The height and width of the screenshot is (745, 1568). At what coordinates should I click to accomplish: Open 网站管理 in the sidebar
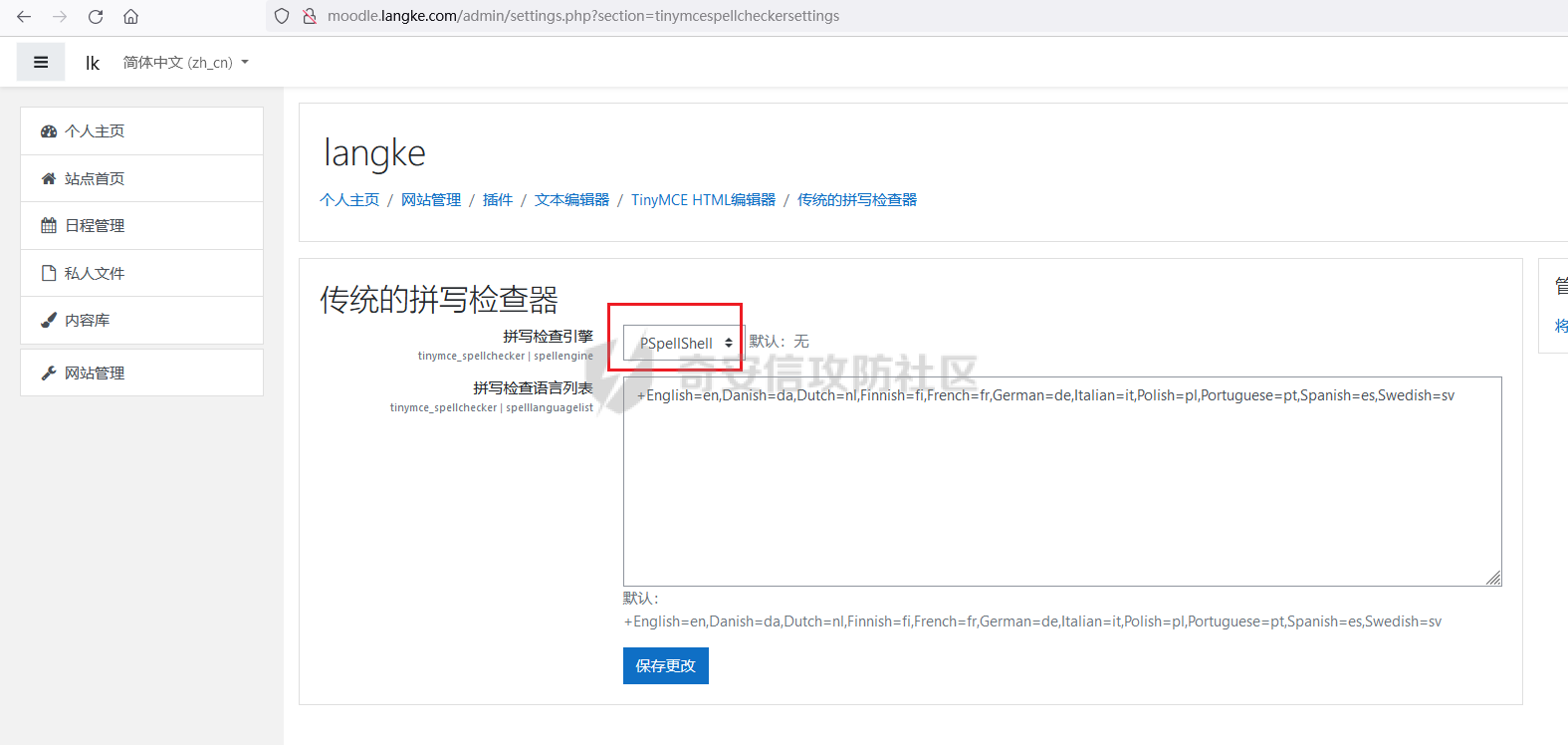tap(95, 373)
